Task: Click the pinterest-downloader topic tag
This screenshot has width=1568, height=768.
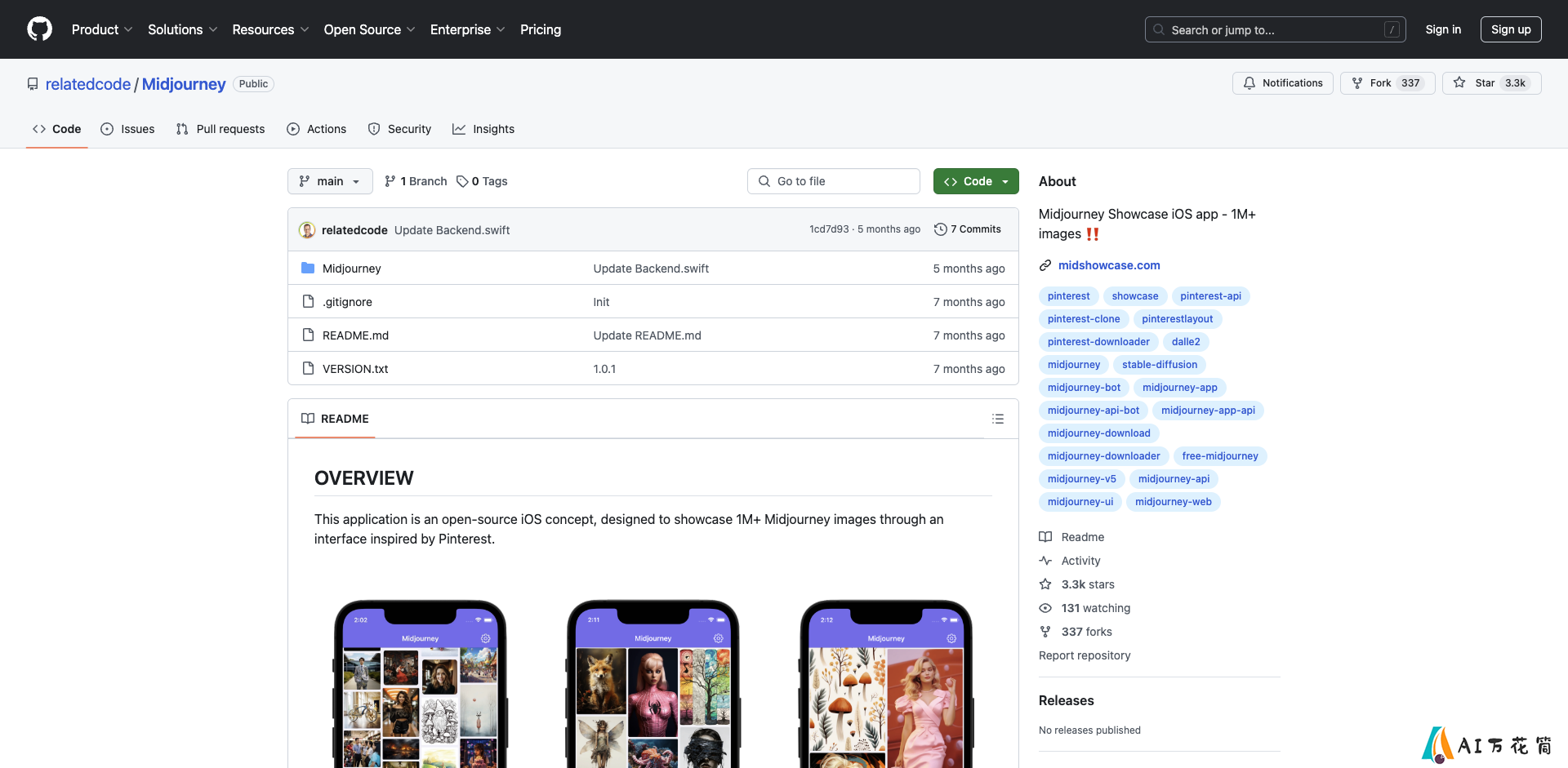Action: point(1098,342)
